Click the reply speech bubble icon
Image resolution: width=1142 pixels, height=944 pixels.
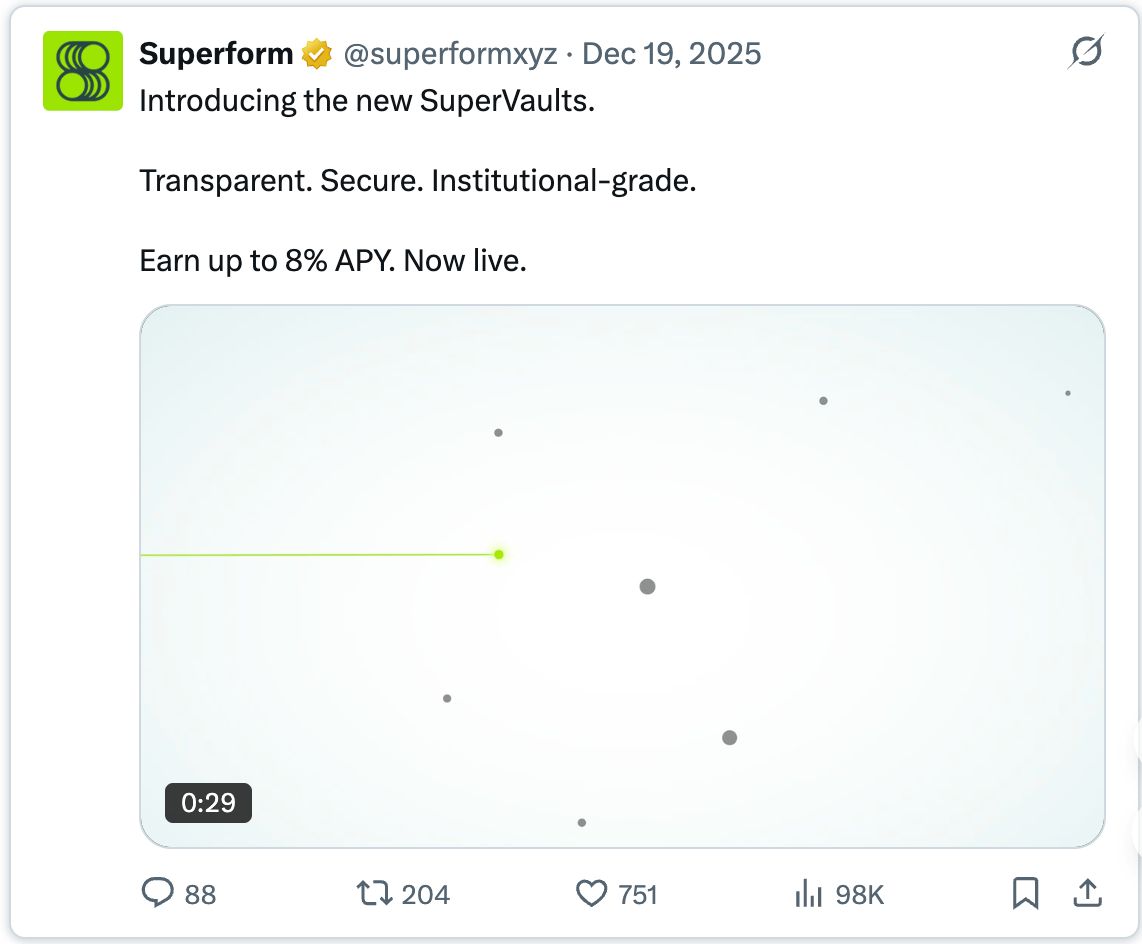(x=158, y=893)
